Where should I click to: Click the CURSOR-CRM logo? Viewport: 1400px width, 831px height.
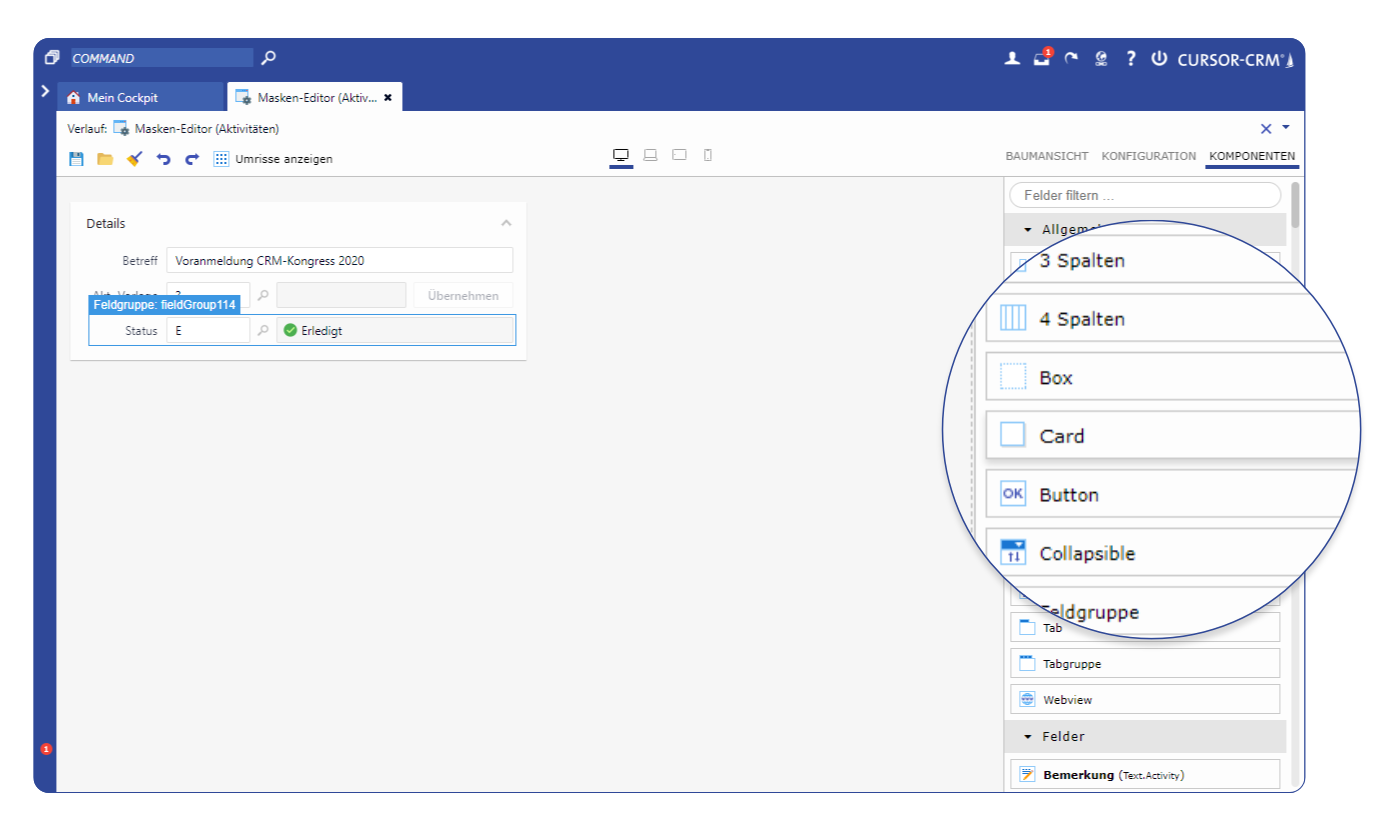point(1235,60)
